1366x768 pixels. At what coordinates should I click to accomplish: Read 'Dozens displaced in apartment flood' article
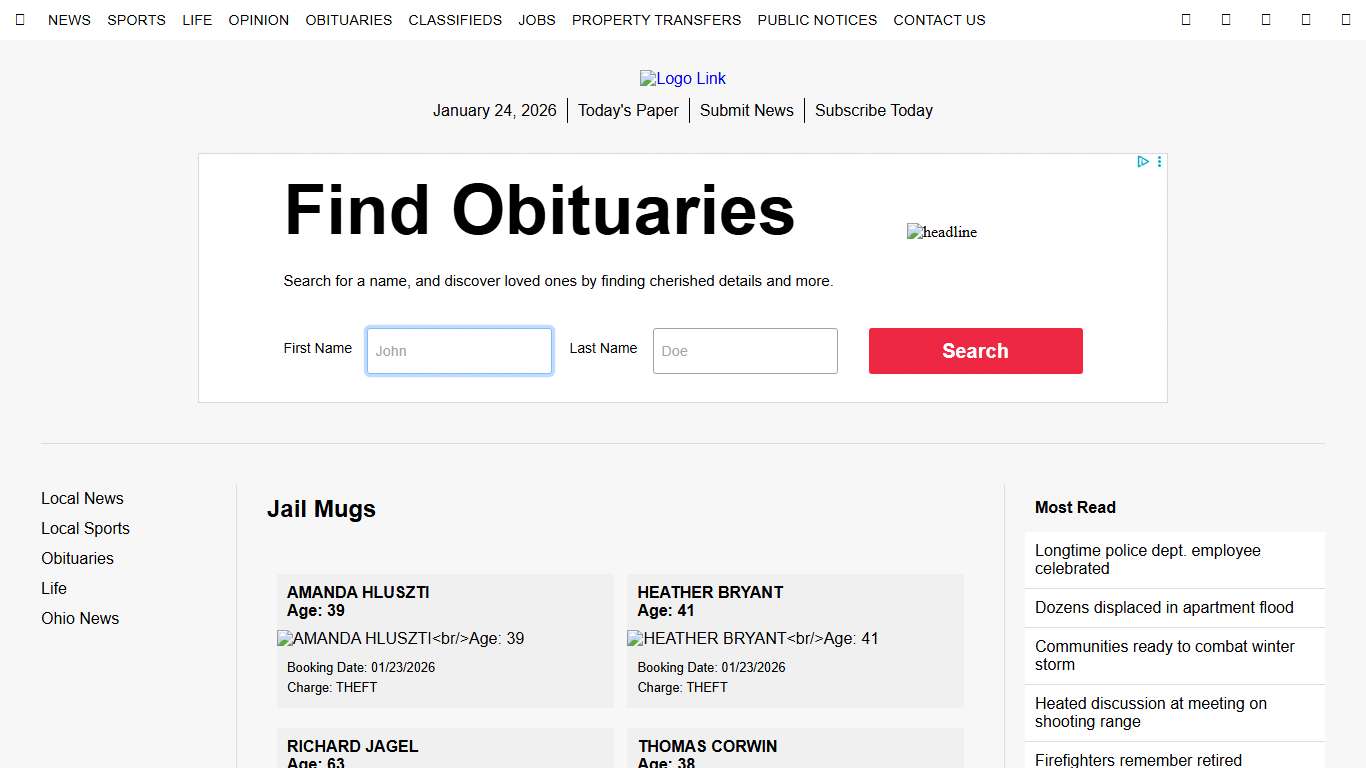point(1164,608)
